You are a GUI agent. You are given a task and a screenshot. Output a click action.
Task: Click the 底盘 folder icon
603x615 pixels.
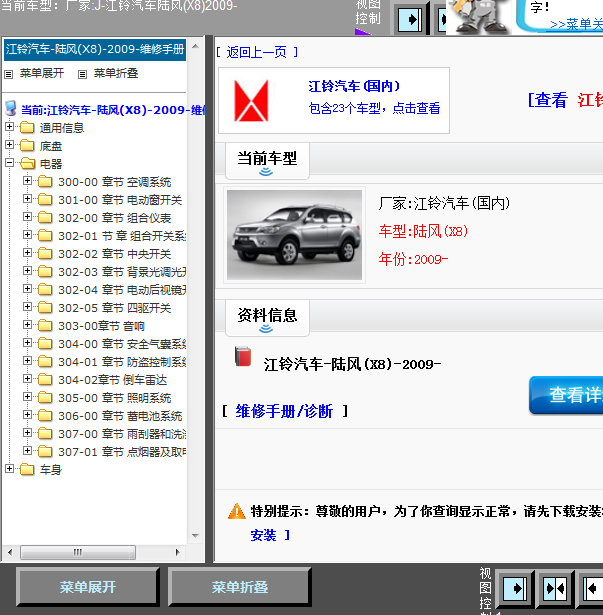coord(27,146)
